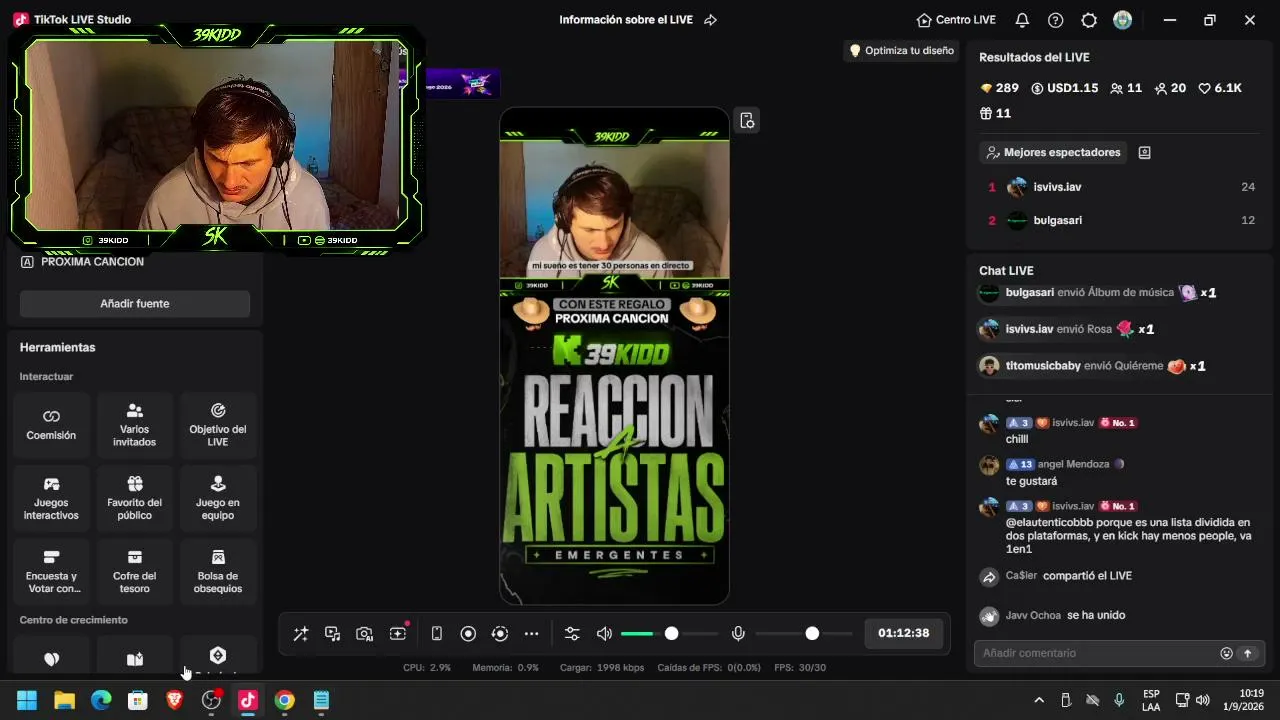Adjust the speaker volume slider
This screenshot has width=1280, height=720.
click(669, 634)
